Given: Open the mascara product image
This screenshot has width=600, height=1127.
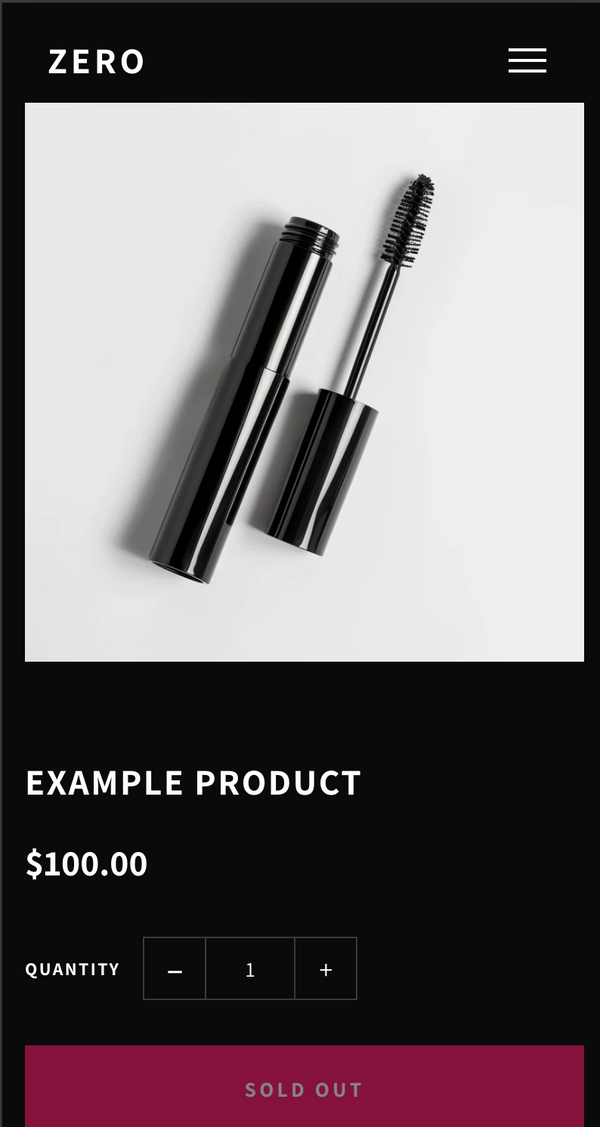Looking at the screenshot, I should 305,382.
